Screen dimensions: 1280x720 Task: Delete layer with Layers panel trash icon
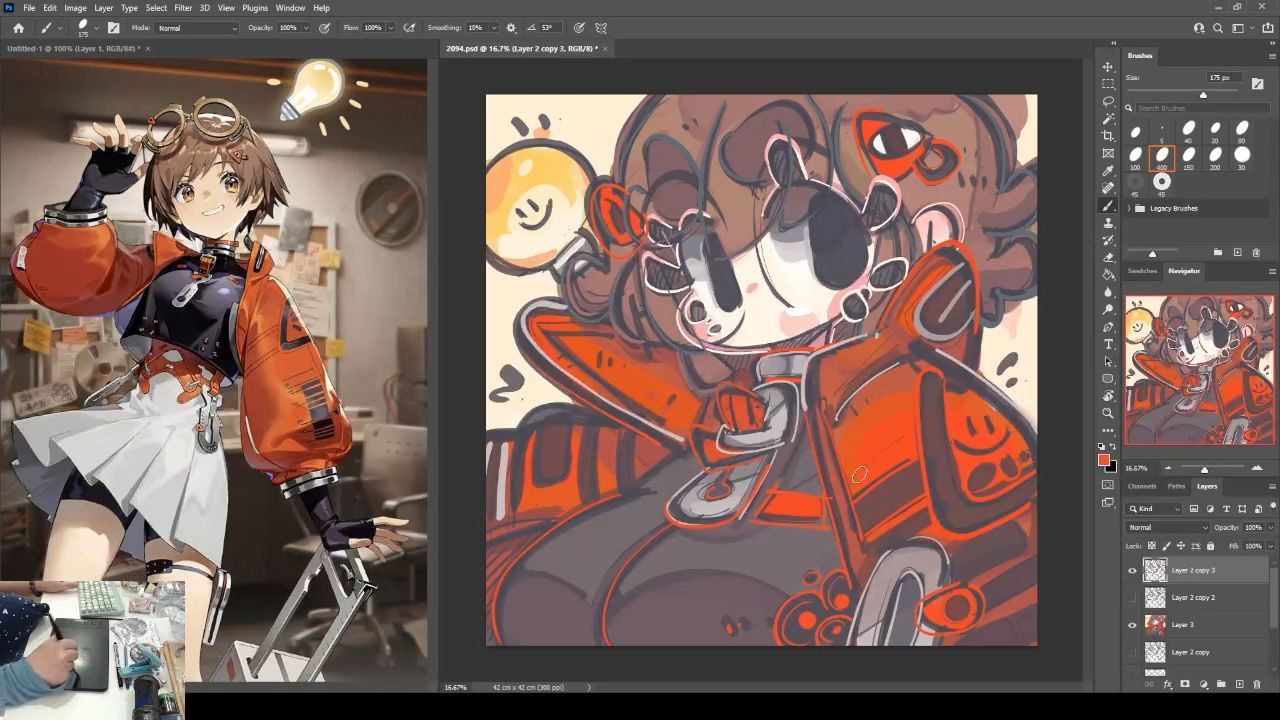tap(1257, 685)
